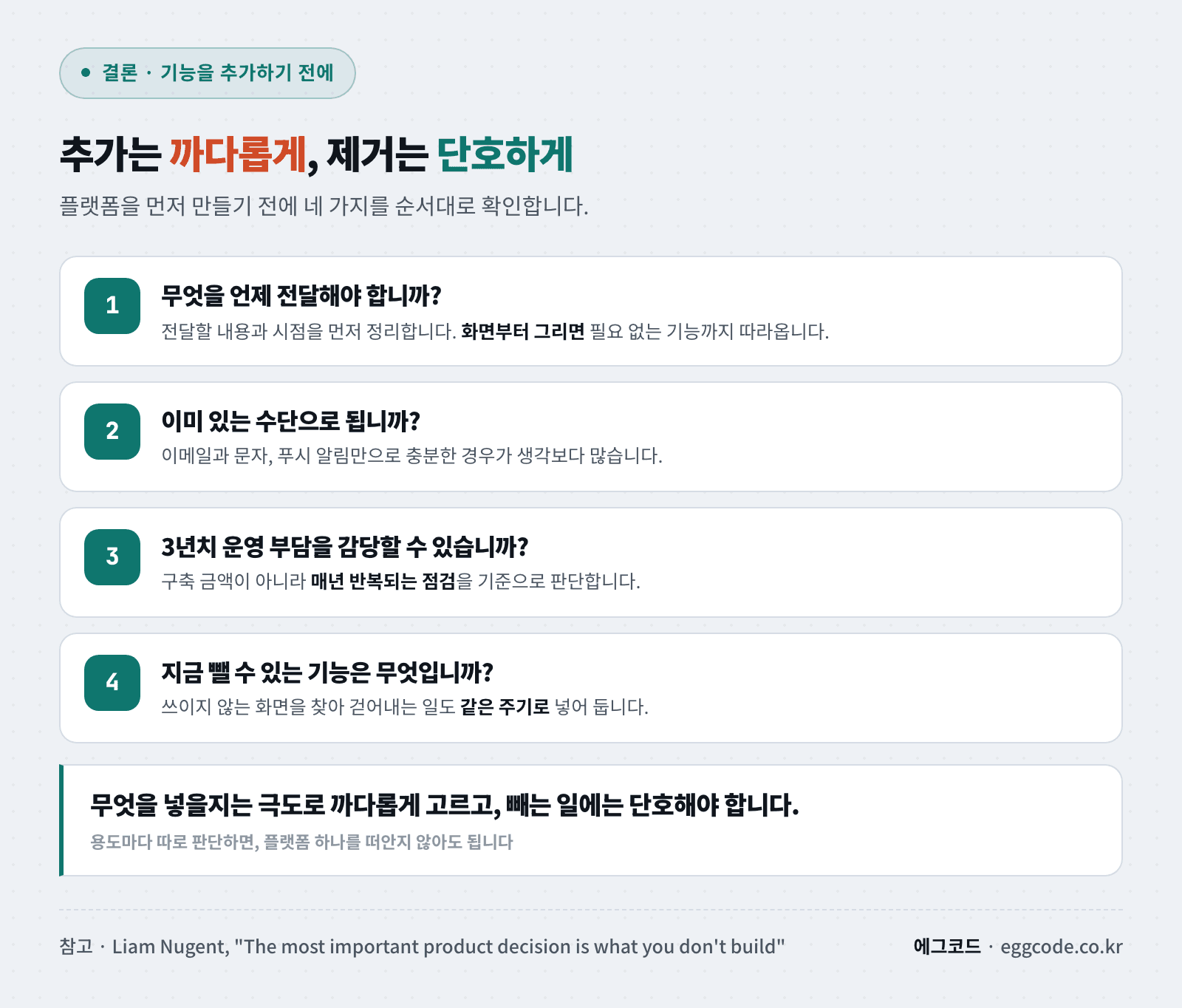Click the number 1 badge
Image resolution: width=1182 pixels, height=1008 pixels.
[112, 306]
